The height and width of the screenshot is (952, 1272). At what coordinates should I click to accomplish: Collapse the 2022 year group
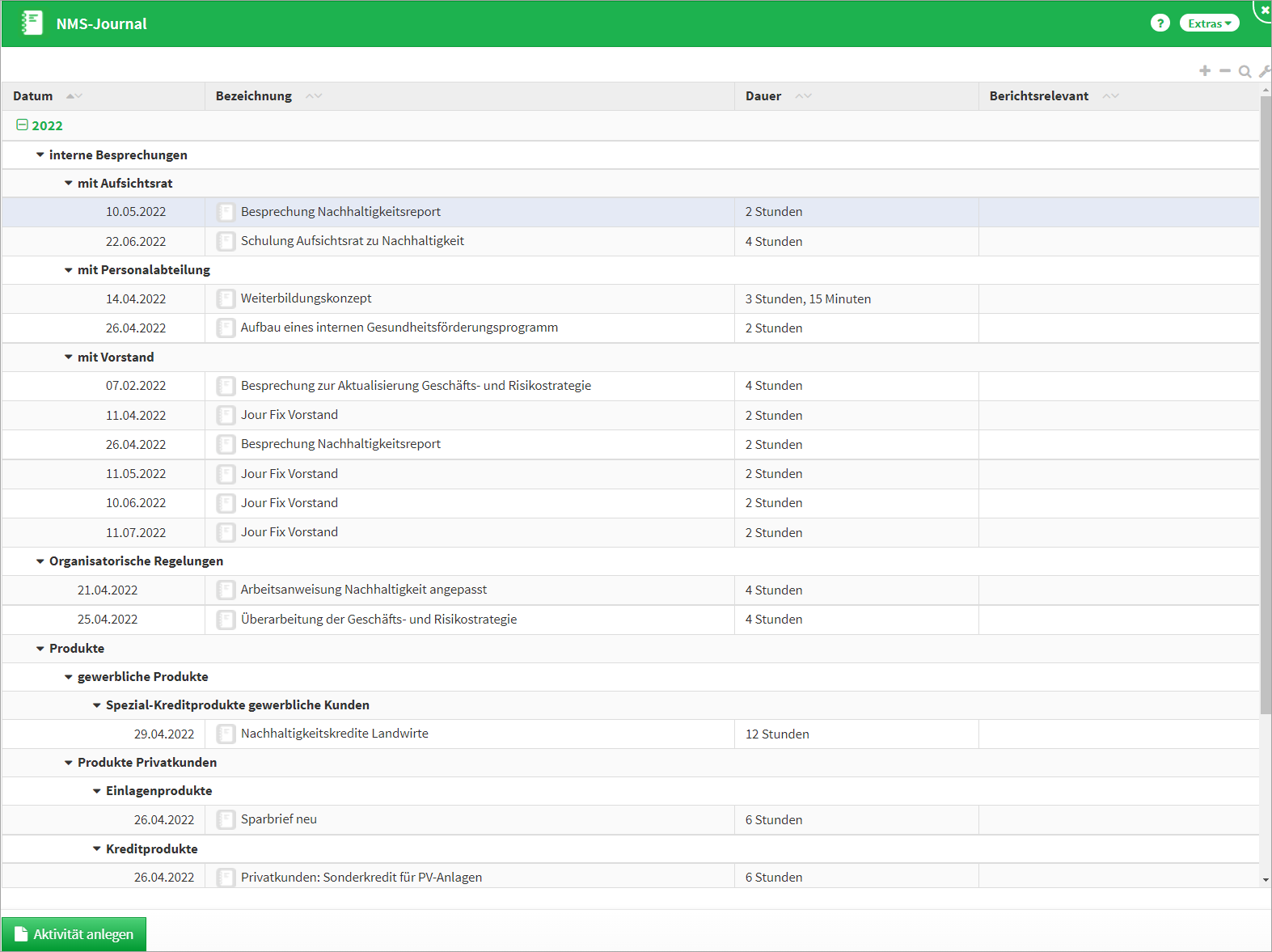(23, 125)
